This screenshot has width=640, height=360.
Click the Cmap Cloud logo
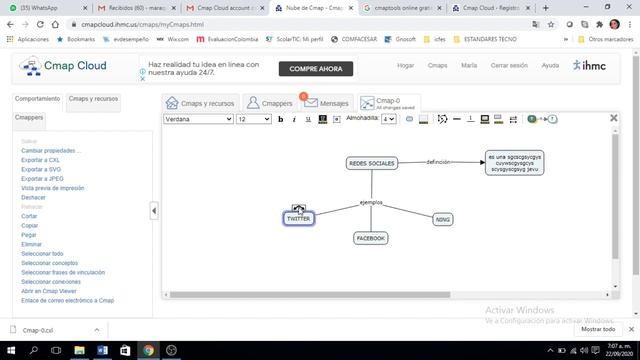point(63,66)
